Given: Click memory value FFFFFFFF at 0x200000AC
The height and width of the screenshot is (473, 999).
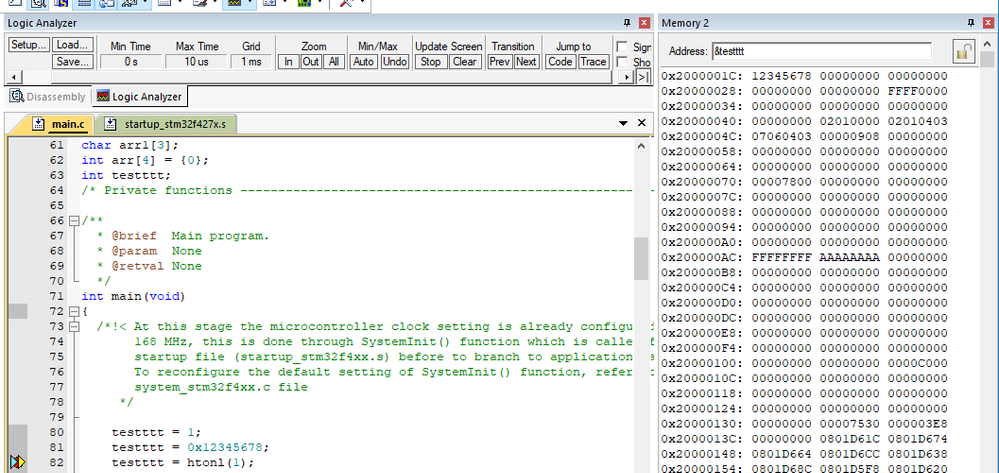Looking at the screenshot, I should 782,258.
